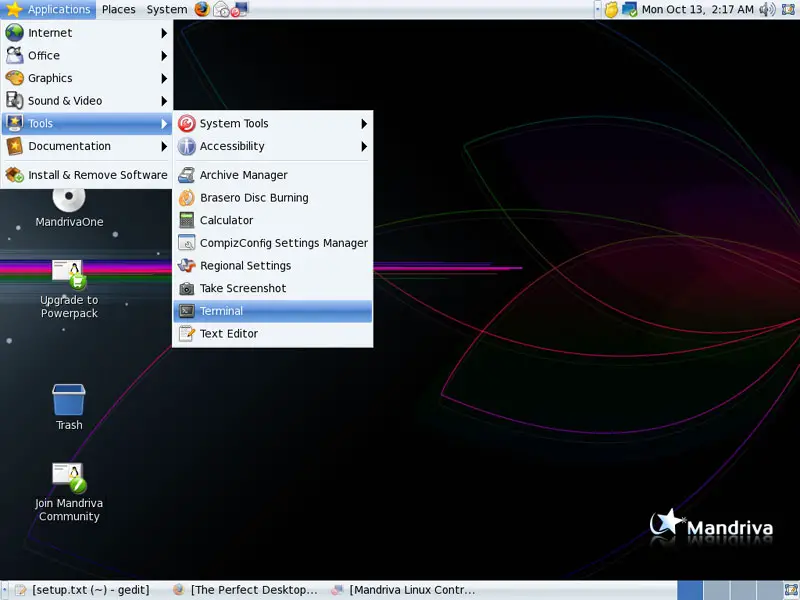This screenshot has height=600, width=800.
Task: Open the Places menu
Action: (118, 9)
